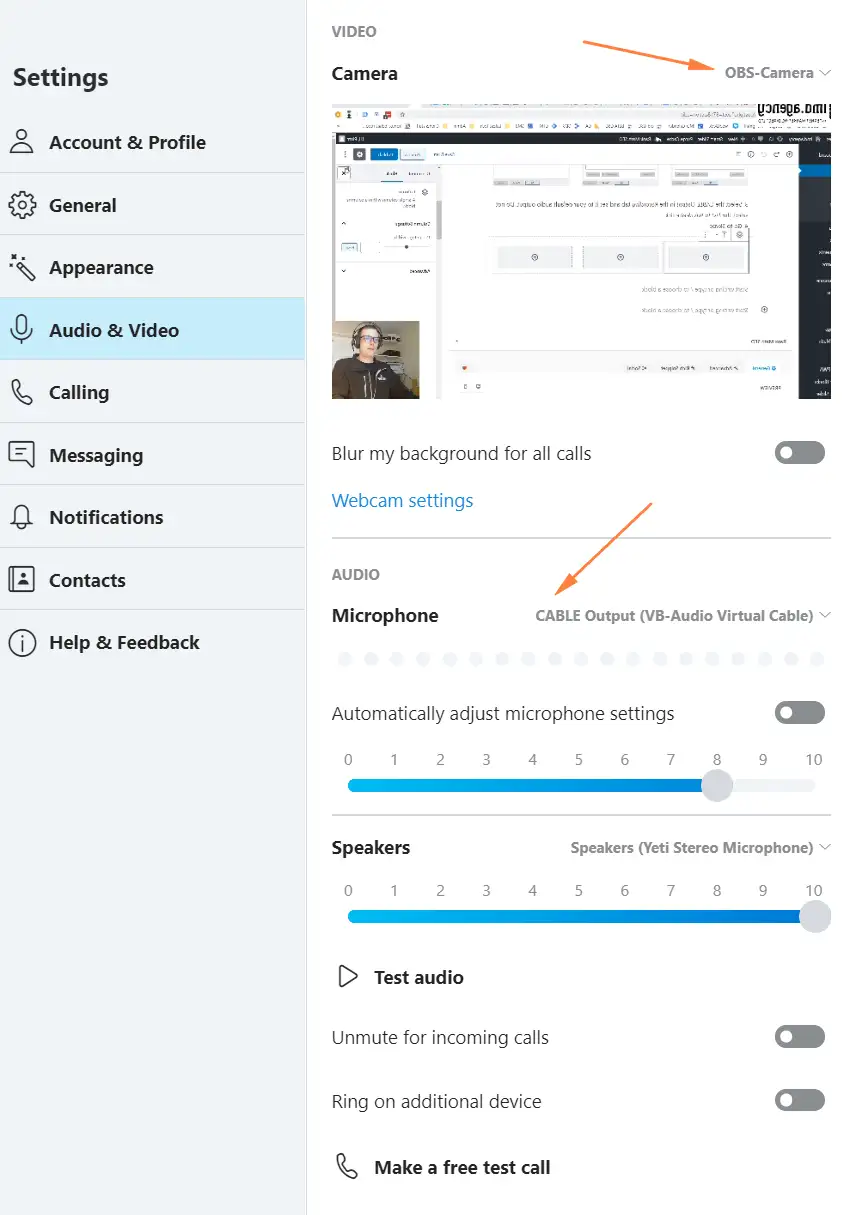Click the Appearance magic wand icon

click(21, 268)
